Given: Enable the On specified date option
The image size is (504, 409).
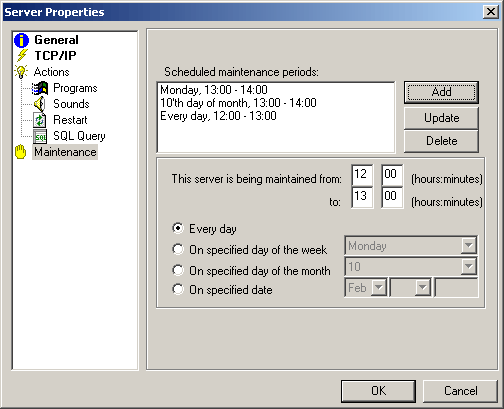Looking at the screenshot, I should pos(178,289).
